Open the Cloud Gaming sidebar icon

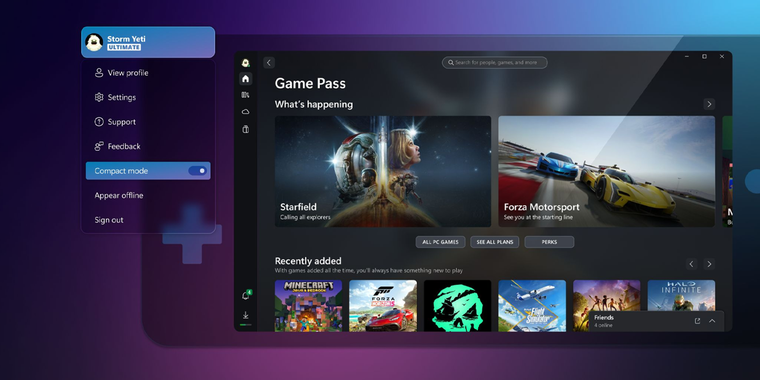246,112
